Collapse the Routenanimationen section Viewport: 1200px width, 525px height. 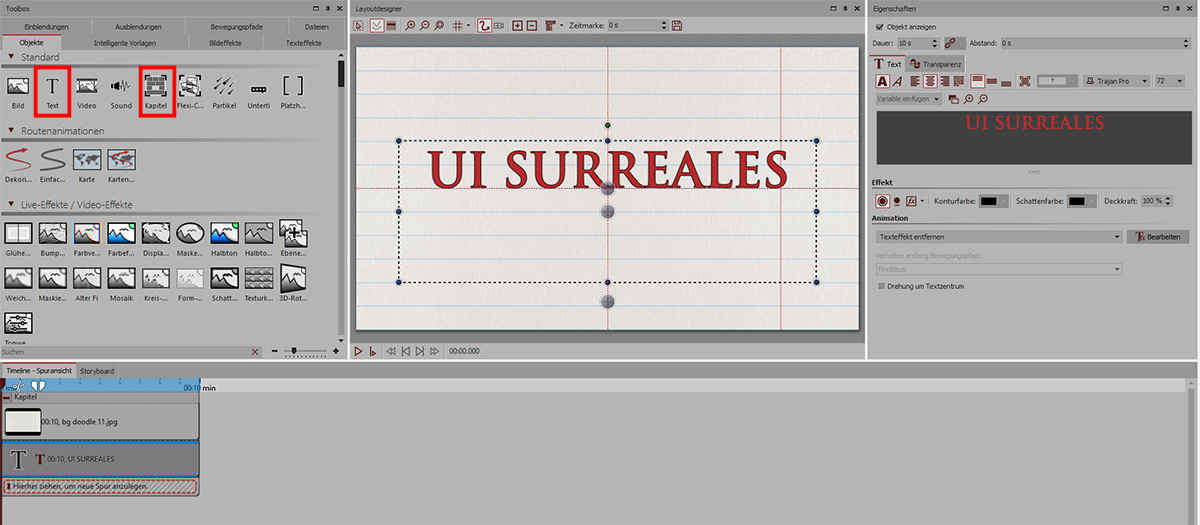(x=11, y=131)
